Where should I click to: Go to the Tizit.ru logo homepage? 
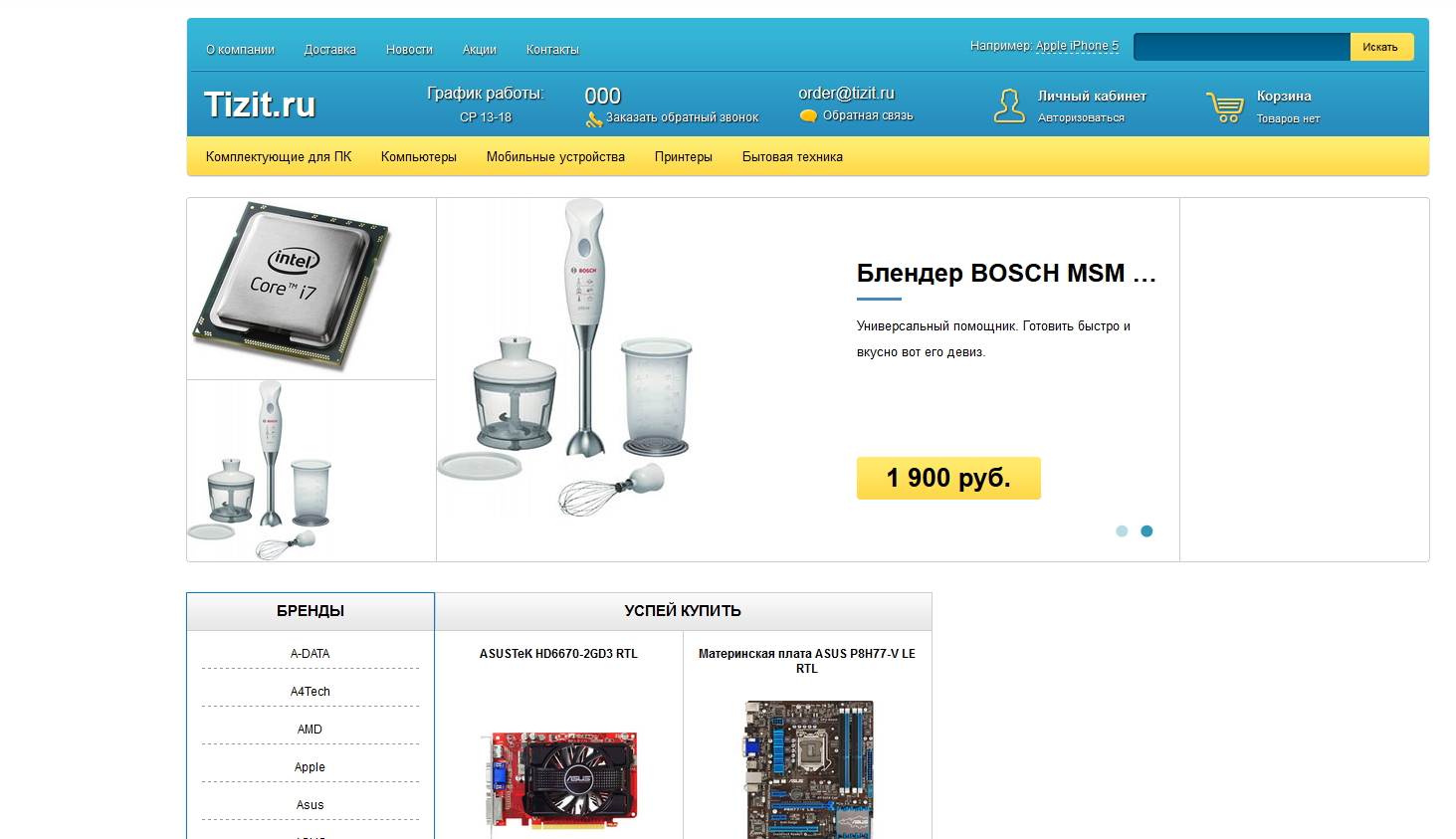pyautogui.click(x=260, y=105)
